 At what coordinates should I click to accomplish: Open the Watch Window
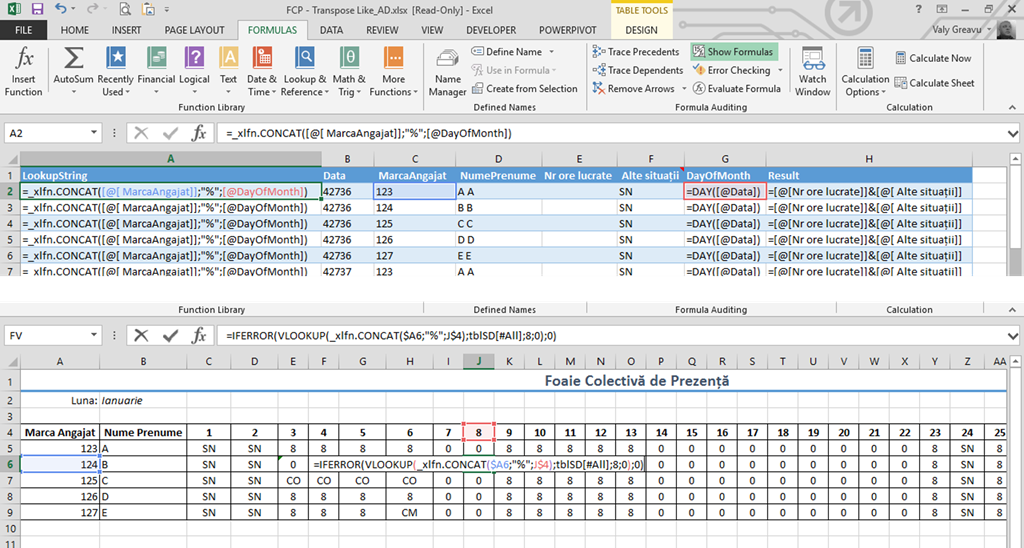(812, 70)
